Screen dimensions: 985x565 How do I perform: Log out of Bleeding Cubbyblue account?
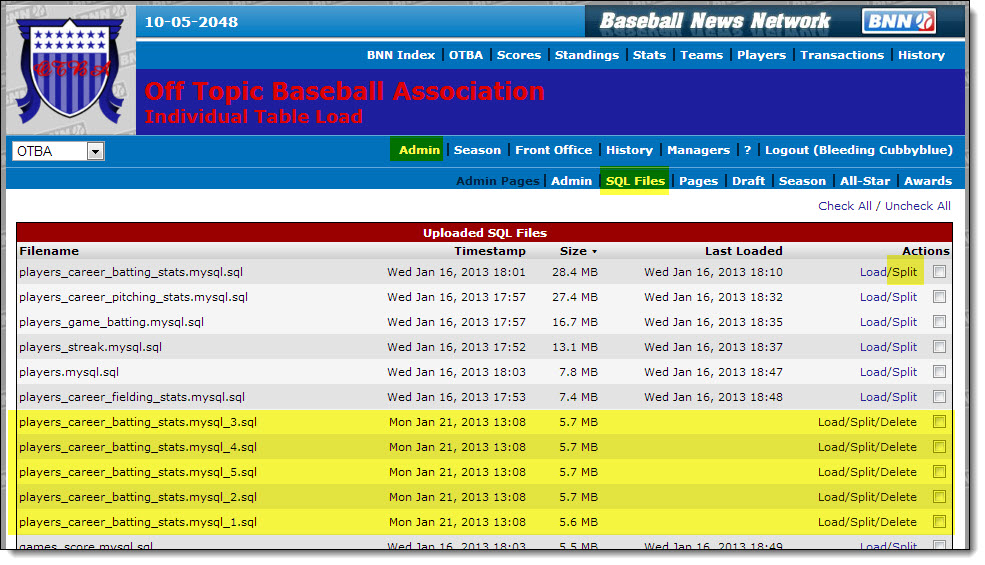[x=858, y=150]
